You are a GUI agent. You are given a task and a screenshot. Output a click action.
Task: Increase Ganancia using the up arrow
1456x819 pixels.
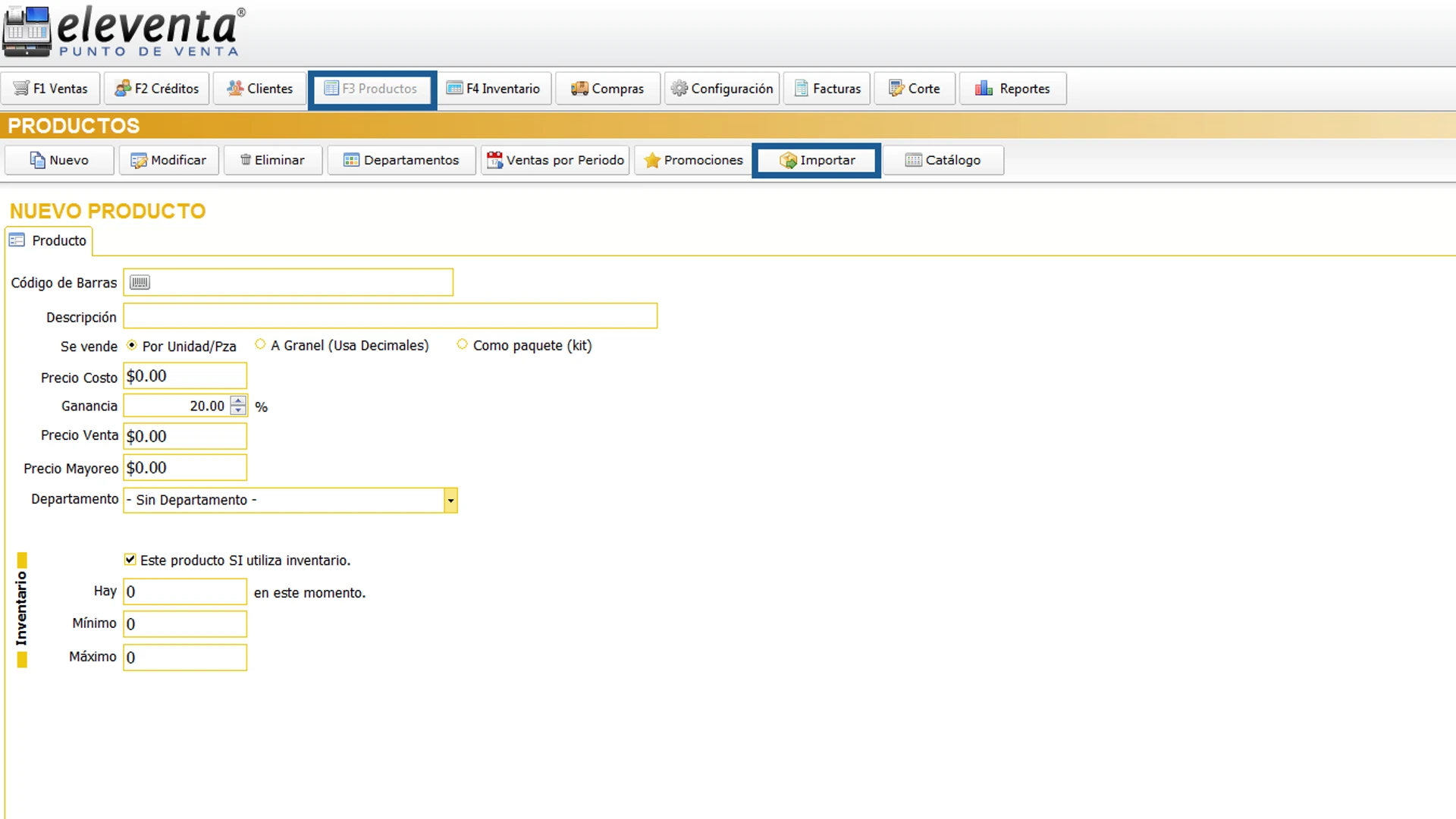[237, 401]
